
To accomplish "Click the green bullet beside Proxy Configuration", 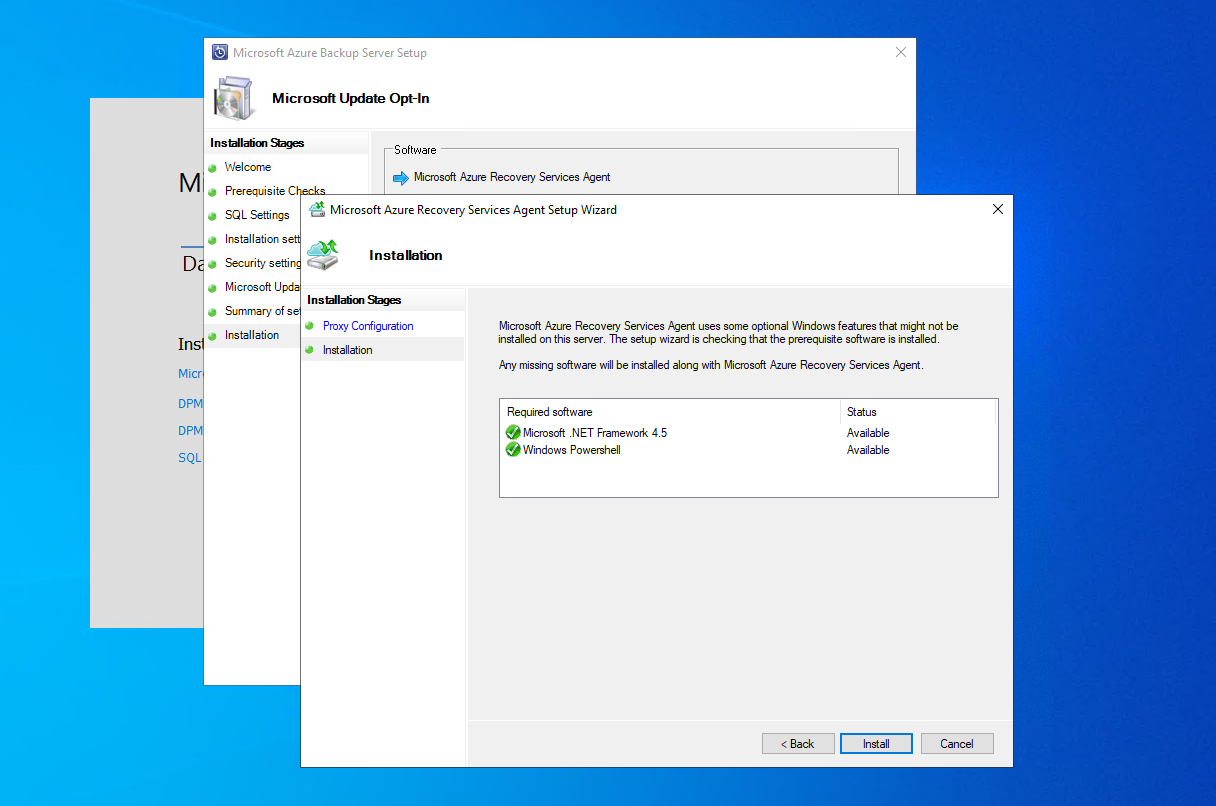I will (x=310, y=327).
